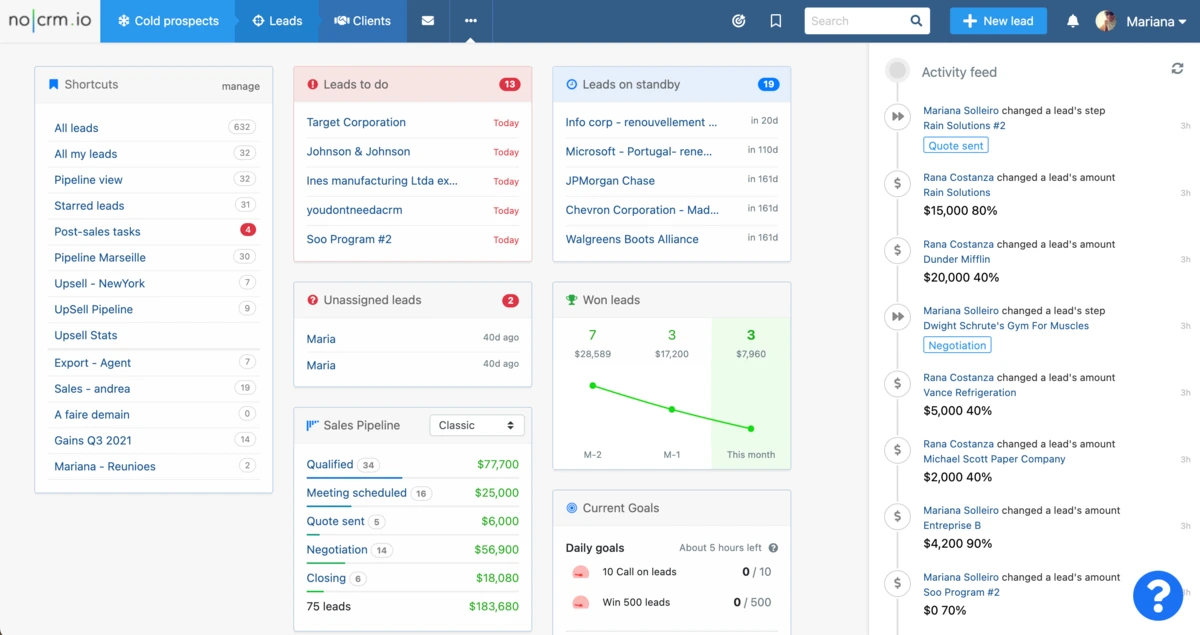Screen dimensions: 1200x635
Task: Click the This month point on chart
Action: pyautogui.click(x=751, y=428)
